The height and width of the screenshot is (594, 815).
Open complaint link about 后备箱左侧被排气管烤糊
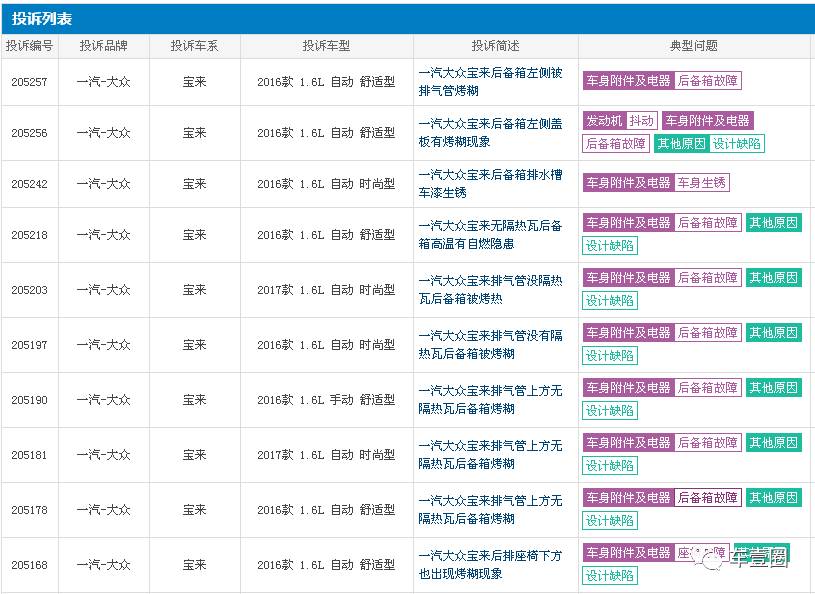pyautogui.click(x=490, y=82)
